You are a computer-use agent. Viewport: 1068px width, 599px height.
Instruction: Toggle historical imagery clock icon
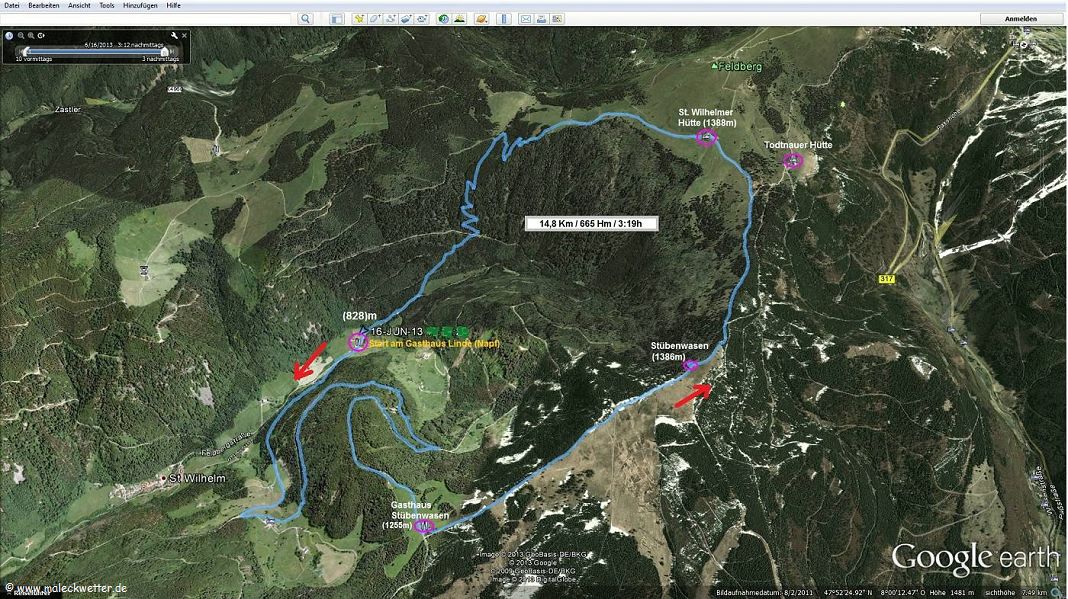[443, 19]
